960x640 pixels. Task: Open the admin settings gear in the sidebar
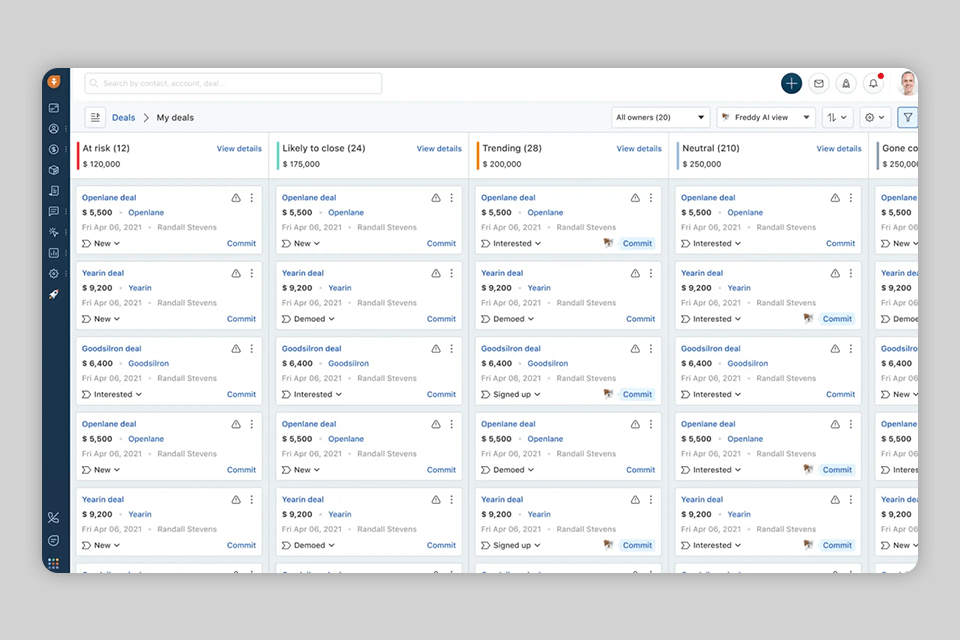tap(54, 274)
